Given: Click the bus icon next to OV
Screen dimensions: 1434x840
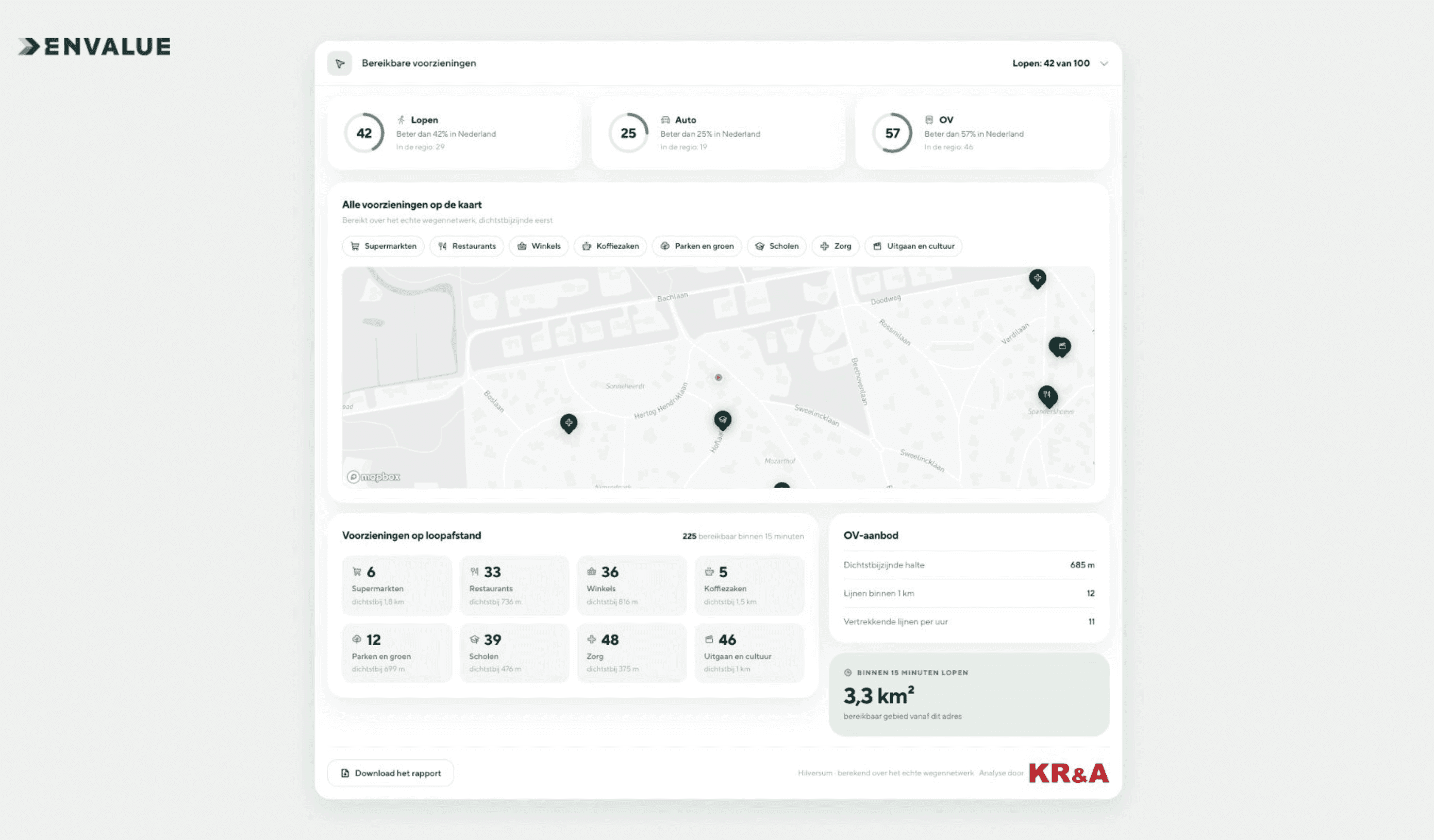Looking at the screenshot, I should pos(929,120).
